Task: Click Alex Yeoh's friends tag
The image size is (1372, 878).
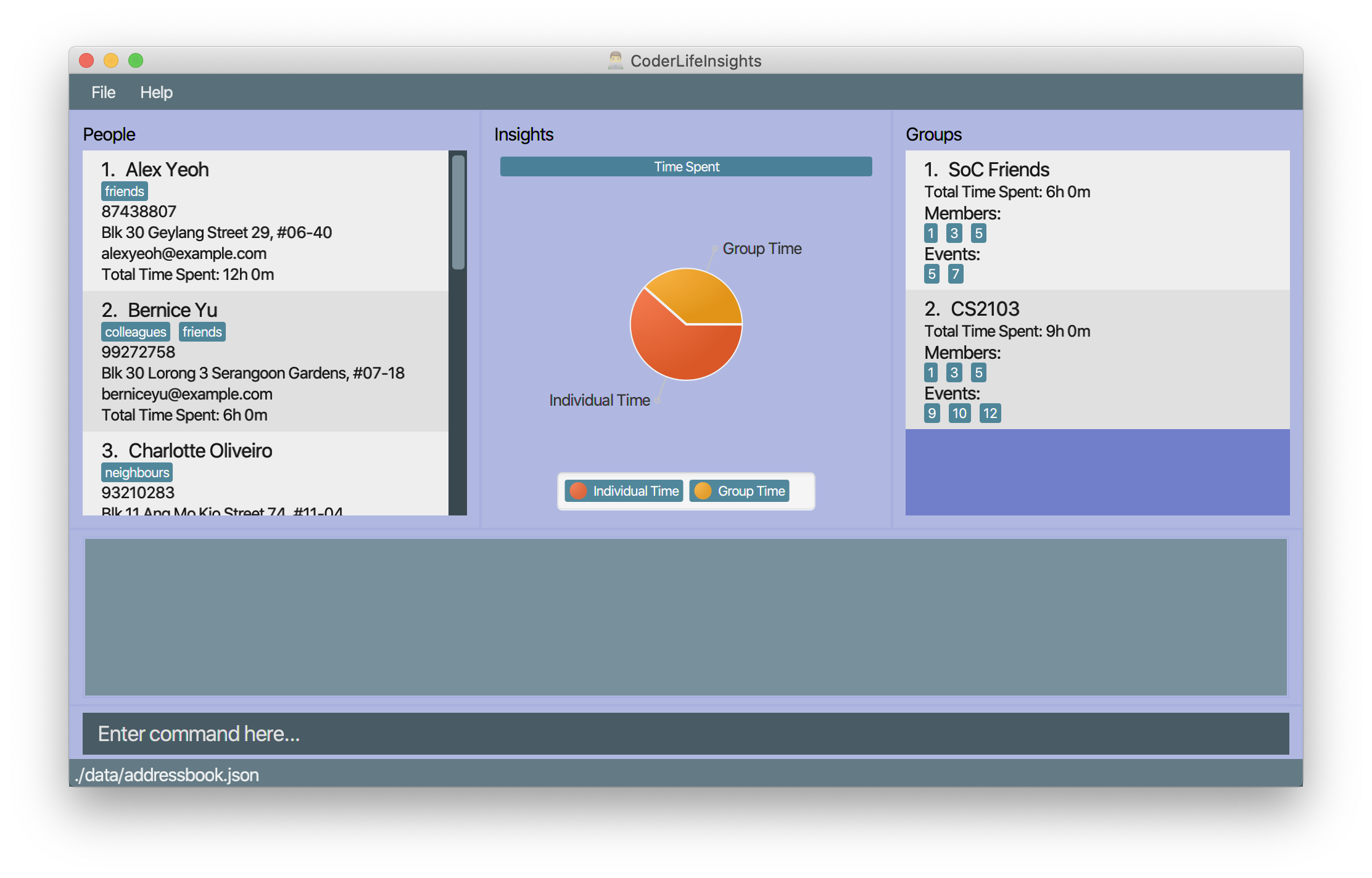Action: pos(124,191)
